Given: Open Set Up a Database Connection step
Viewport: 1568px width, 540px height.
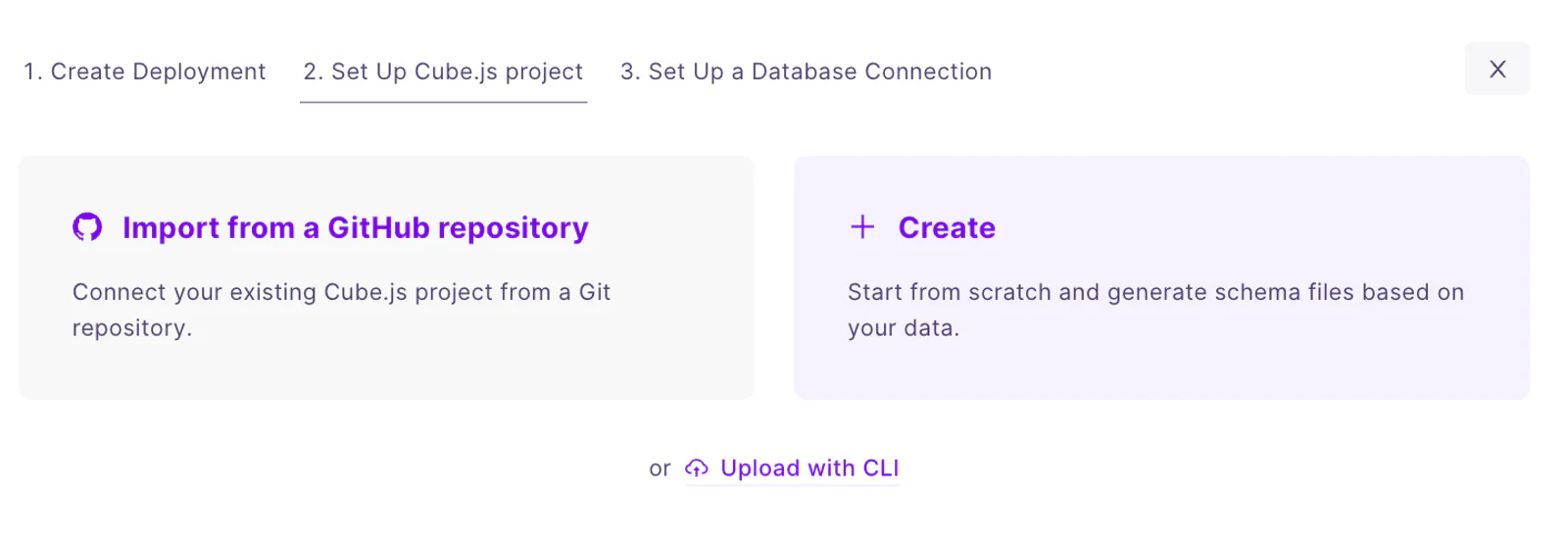Looking at the screenshot, I should click(806, 72).
